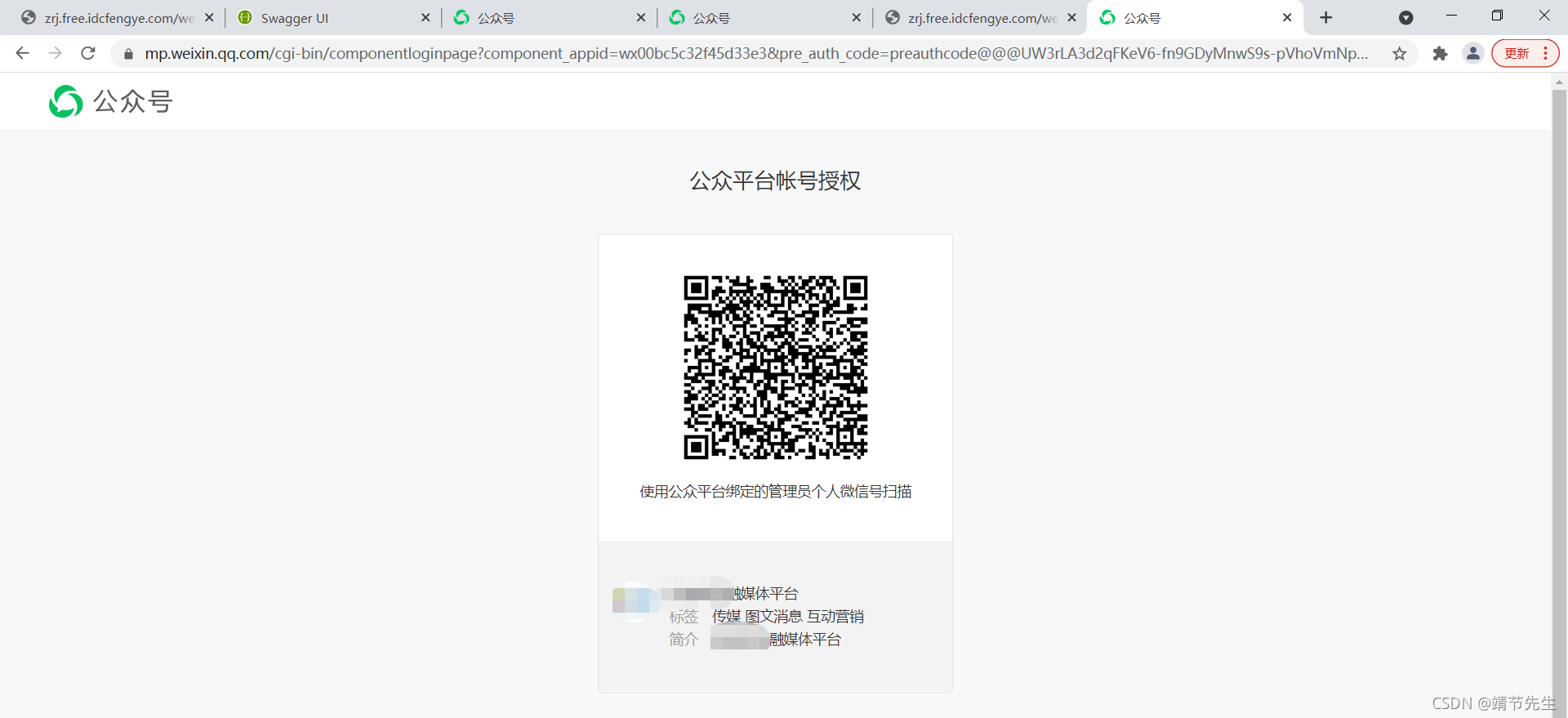Click the heading 公众平台帐号授权

coord(776,181)
